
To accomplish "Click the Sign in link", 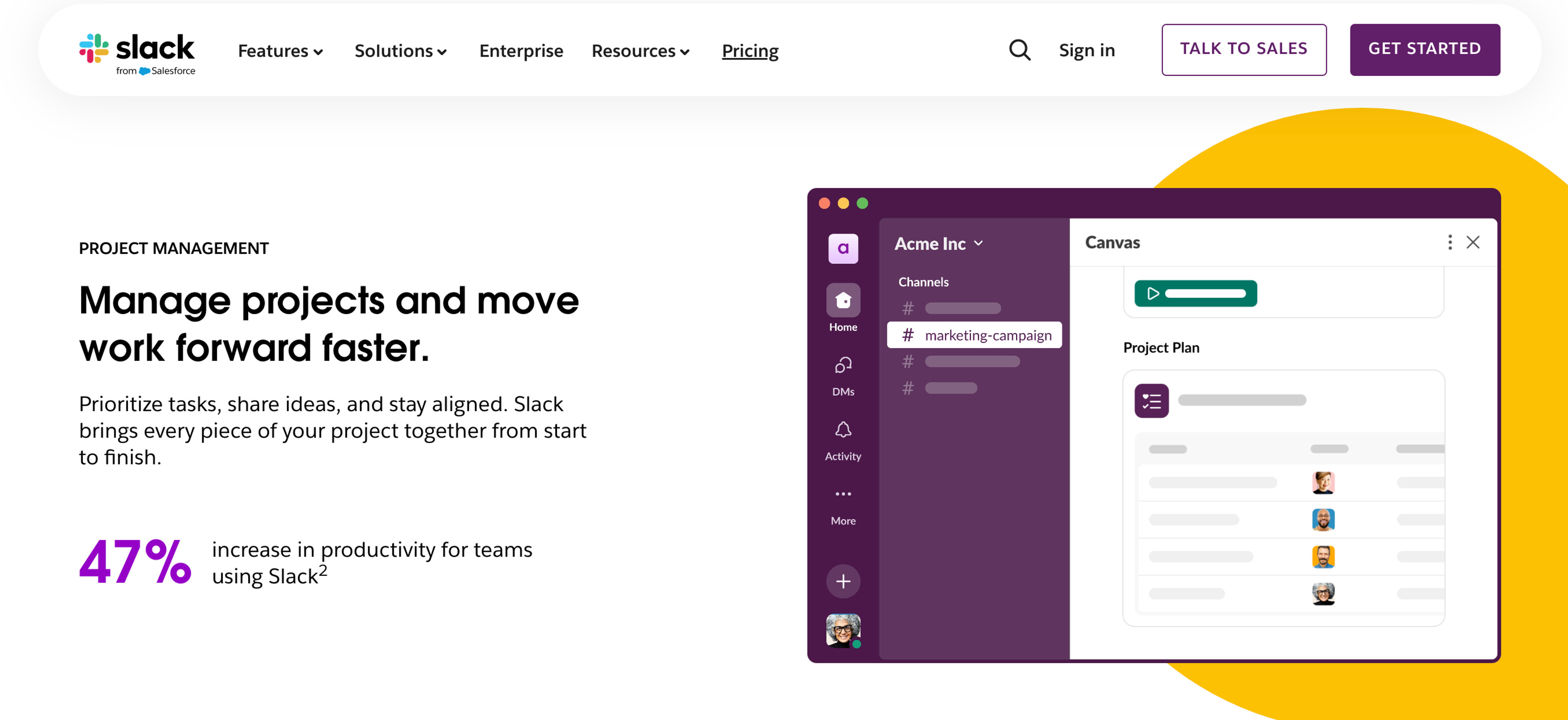I will click(x=1087, y=51).
